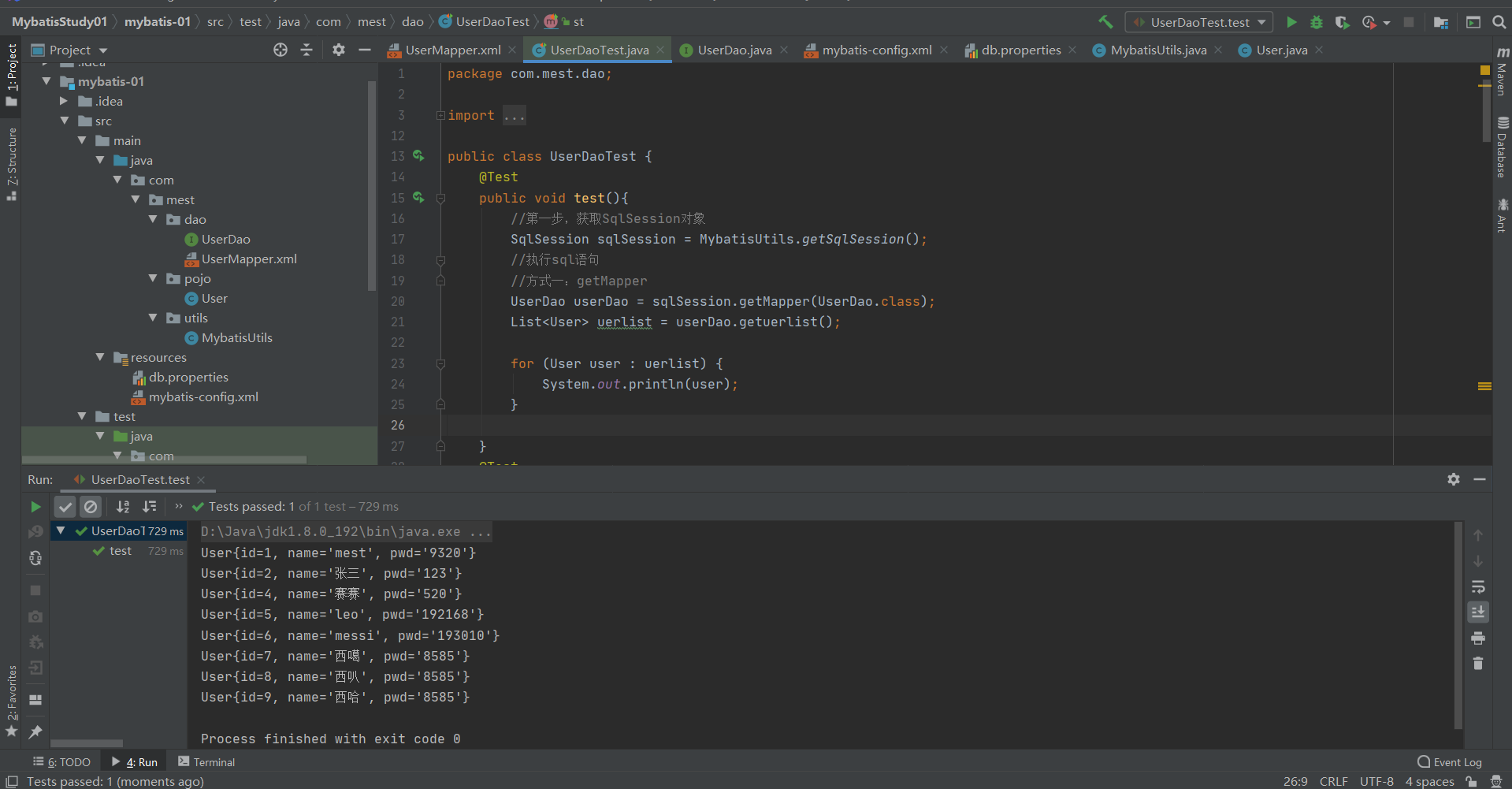This screenshot has height=789, width=1512.
Task: Select the test result row
Action: (x=120, y=551)
